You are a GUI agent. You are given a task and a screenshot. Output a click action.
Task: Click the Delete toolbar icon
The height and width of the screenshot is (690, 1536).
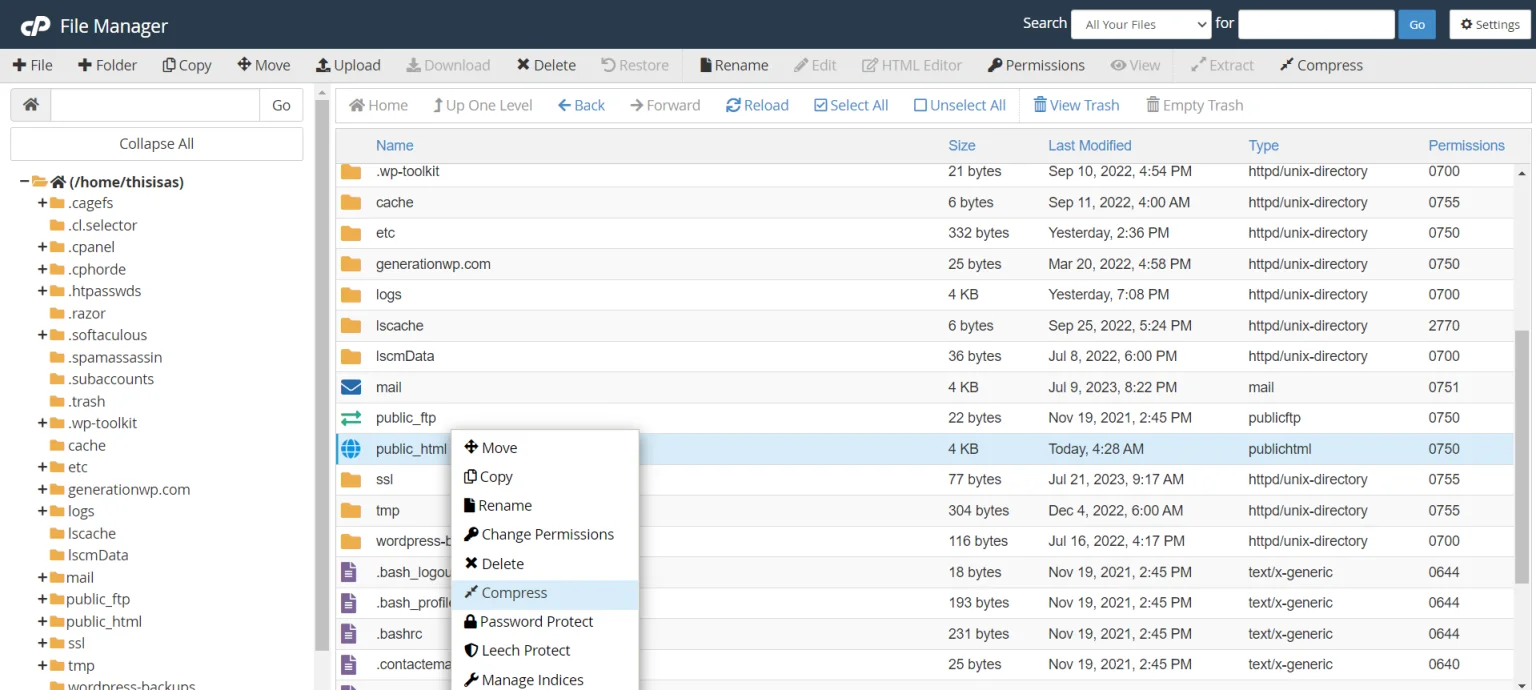(523, 65)
